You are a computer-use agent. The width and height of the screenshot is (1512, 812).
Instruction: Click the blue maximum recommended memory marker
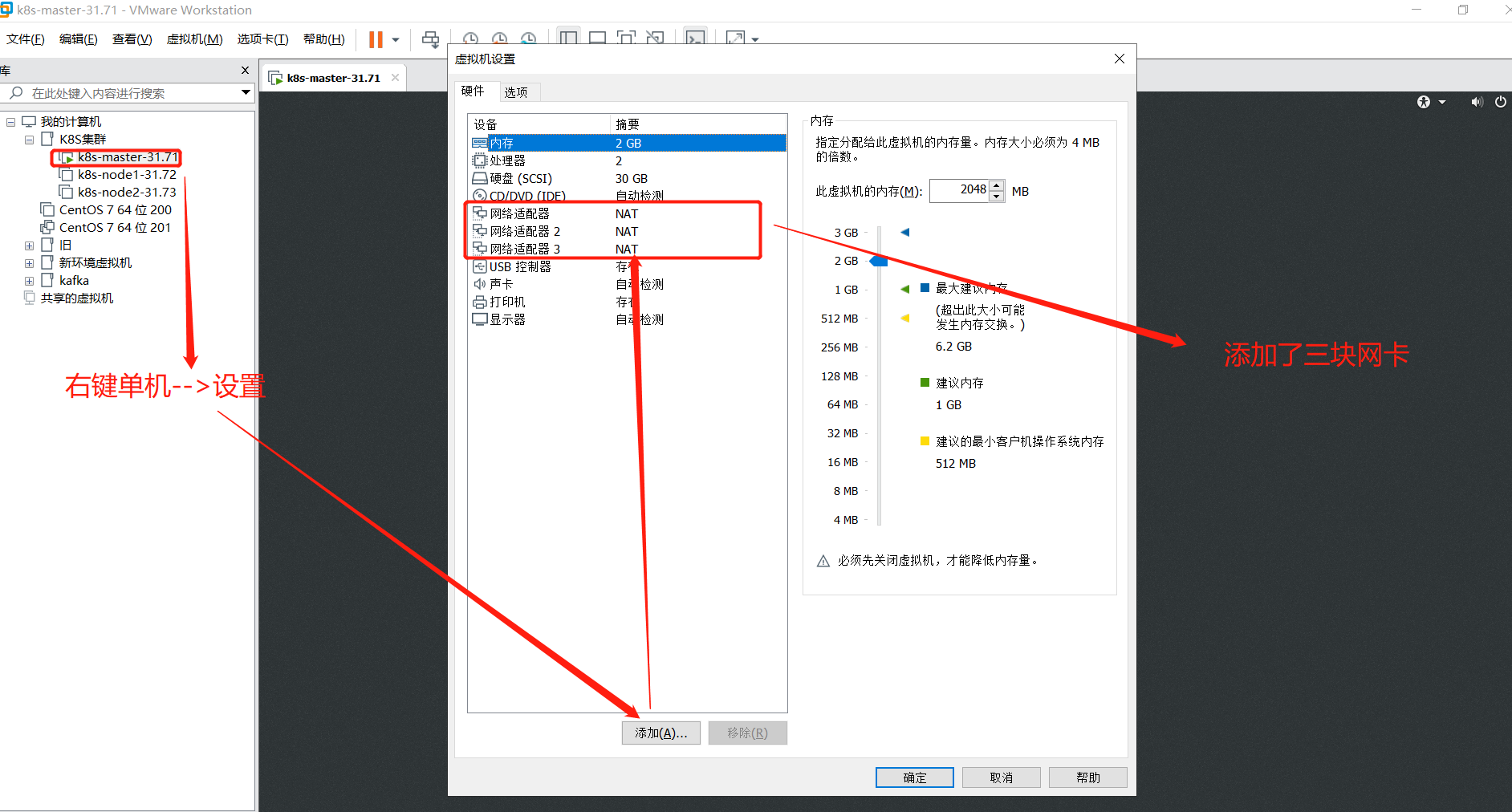(x=905, y=232)
